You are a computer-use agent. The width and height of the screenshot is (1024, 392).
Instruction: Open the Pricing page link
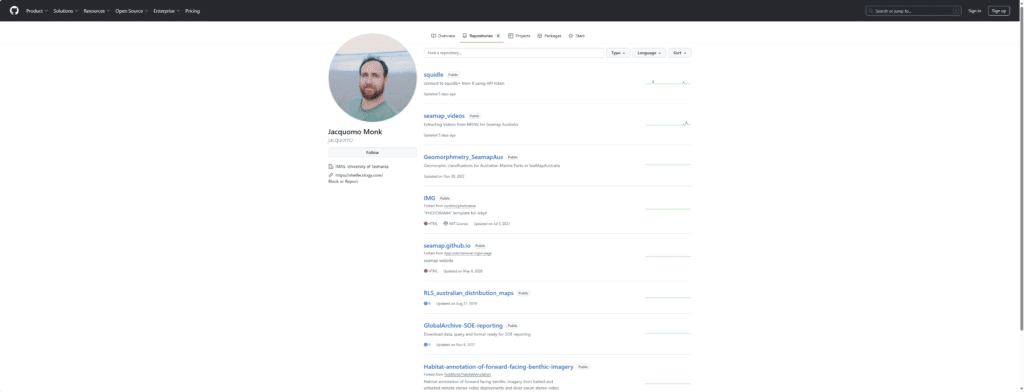(x=193, y=11)
